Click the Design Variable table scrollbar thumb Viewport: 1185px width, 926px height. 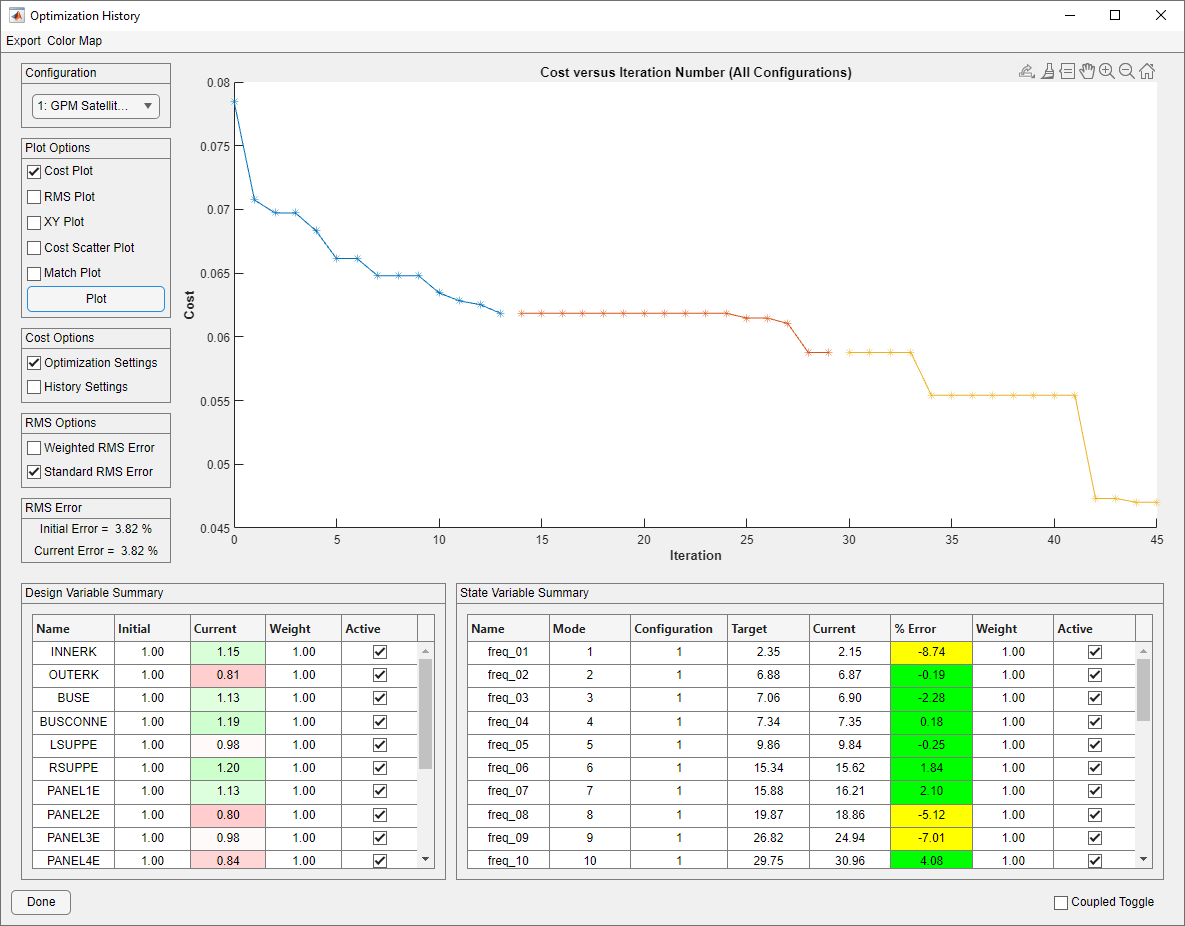(425, 714)
